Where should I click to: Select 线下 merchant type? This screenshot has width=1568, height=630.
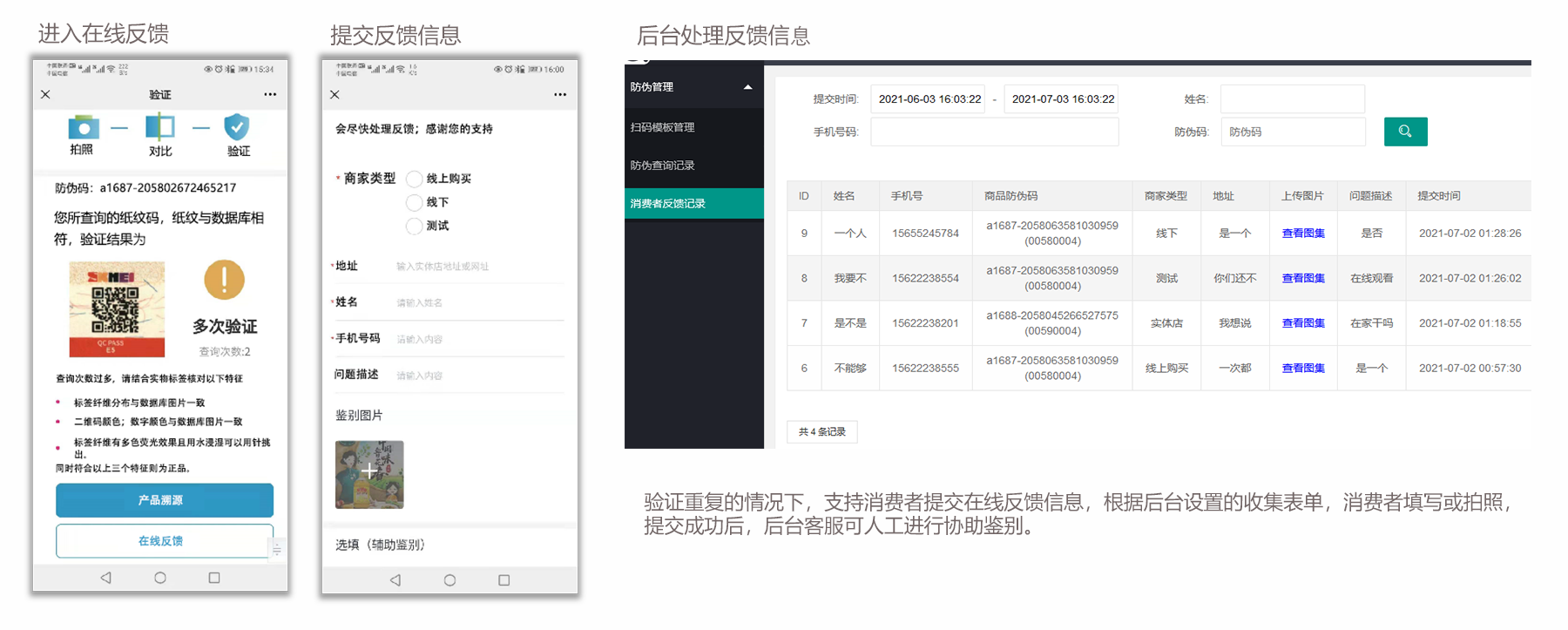[x=415, y=202]
